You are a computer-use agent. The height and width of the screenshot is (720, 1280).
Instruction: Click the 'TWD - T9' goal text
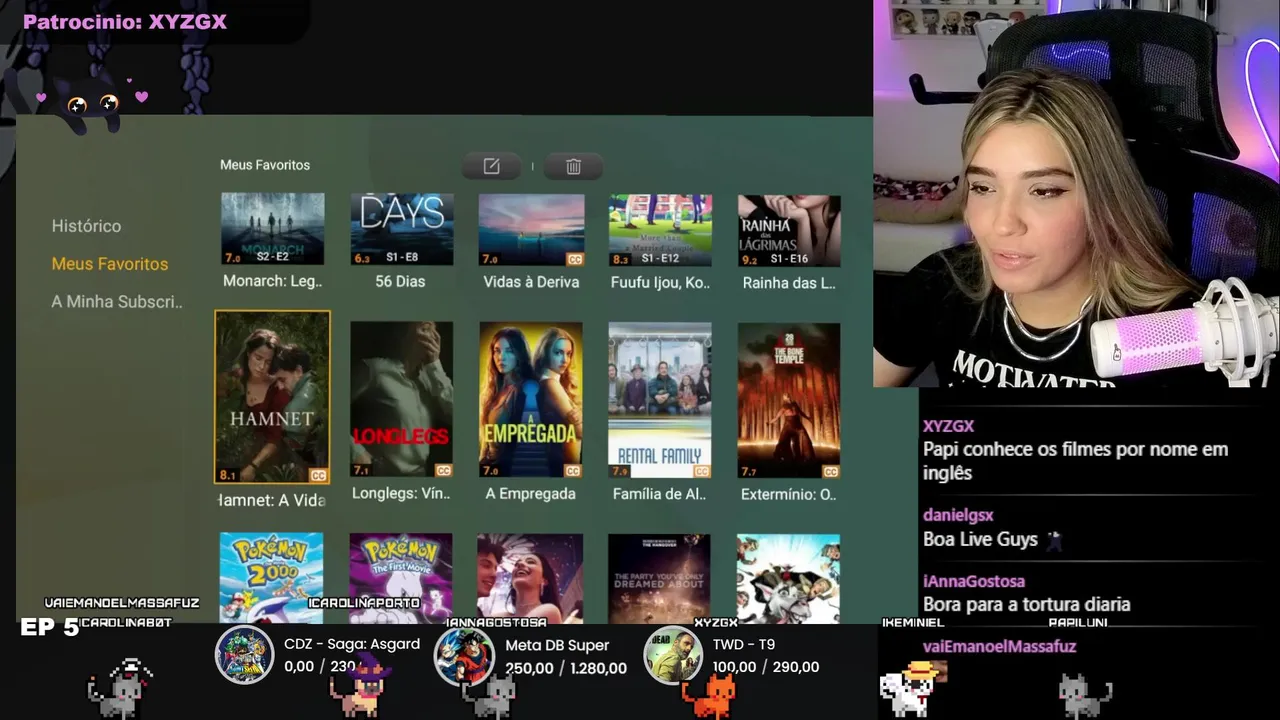pos(744,644)
